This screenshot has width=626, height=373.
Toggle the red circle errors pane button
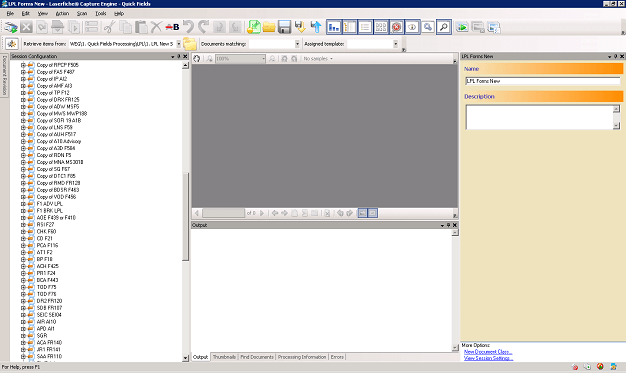[396, 27]
